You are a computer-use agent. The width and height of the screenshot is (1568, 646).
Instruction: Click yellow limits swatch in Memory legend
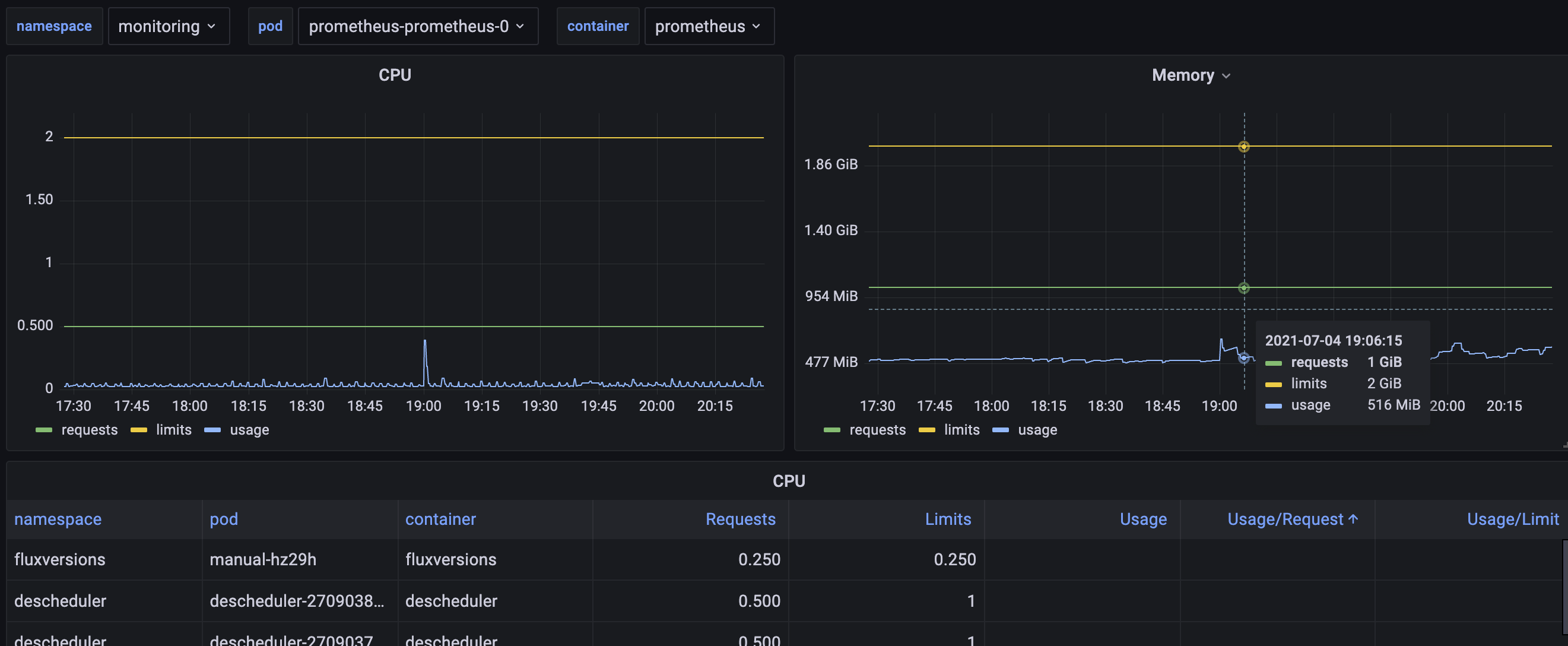(926, 430)
